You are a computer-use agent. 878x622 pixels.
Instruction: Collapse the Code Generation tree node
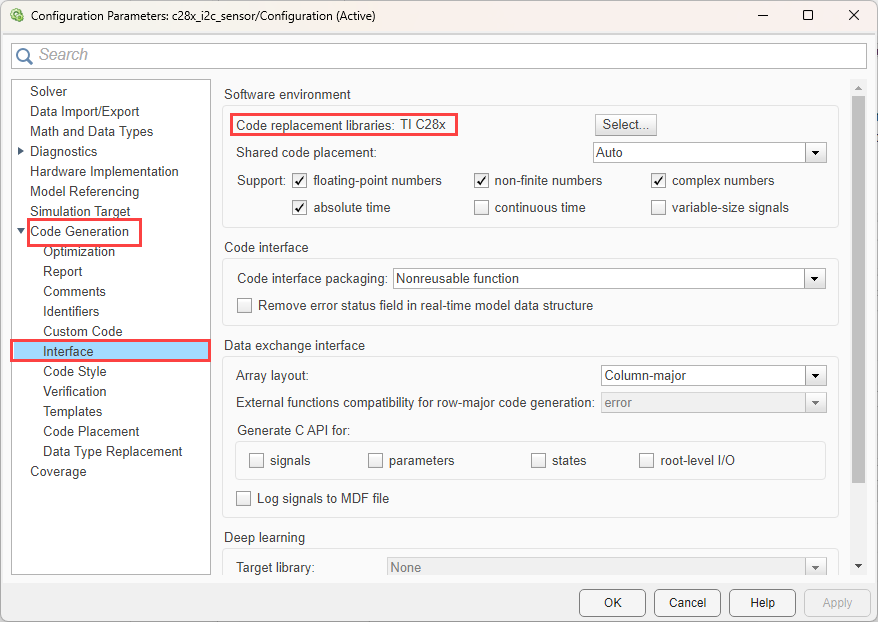tap(21, 231)
